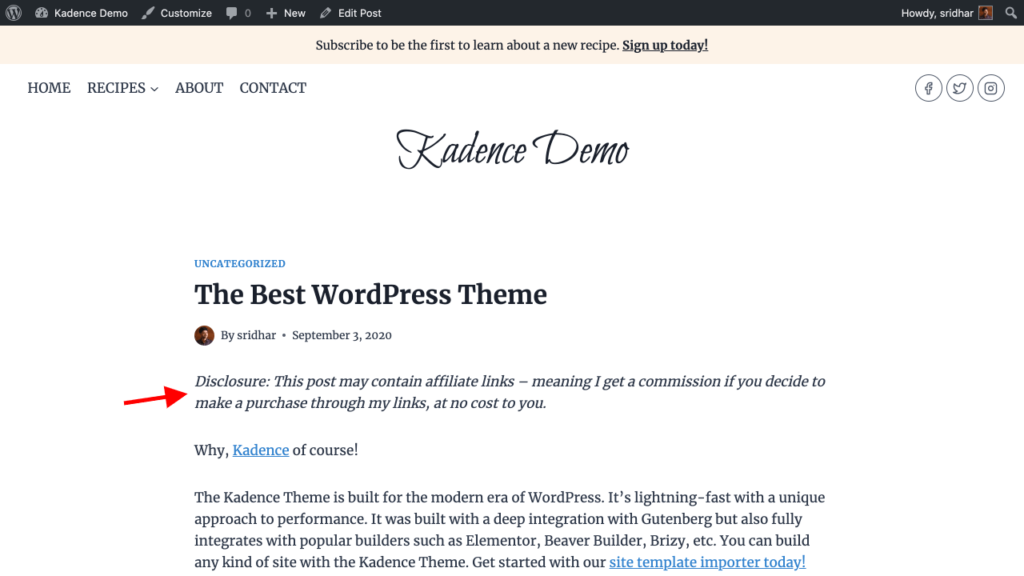Open the Kadence Demo dashboard link
Viewport: 1024px width, 576px height.
(82, 13)
